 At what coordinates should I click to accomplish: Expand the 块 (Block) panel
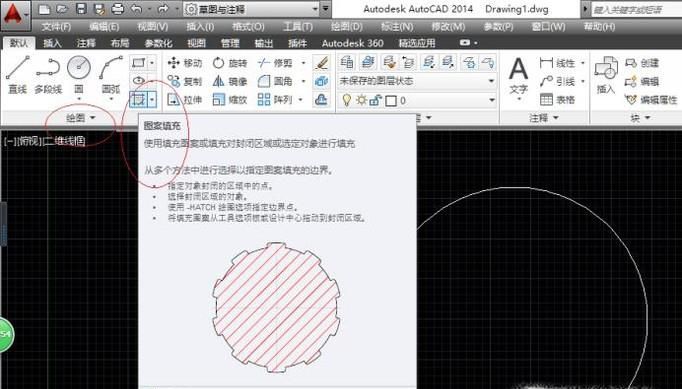point(640,117)
